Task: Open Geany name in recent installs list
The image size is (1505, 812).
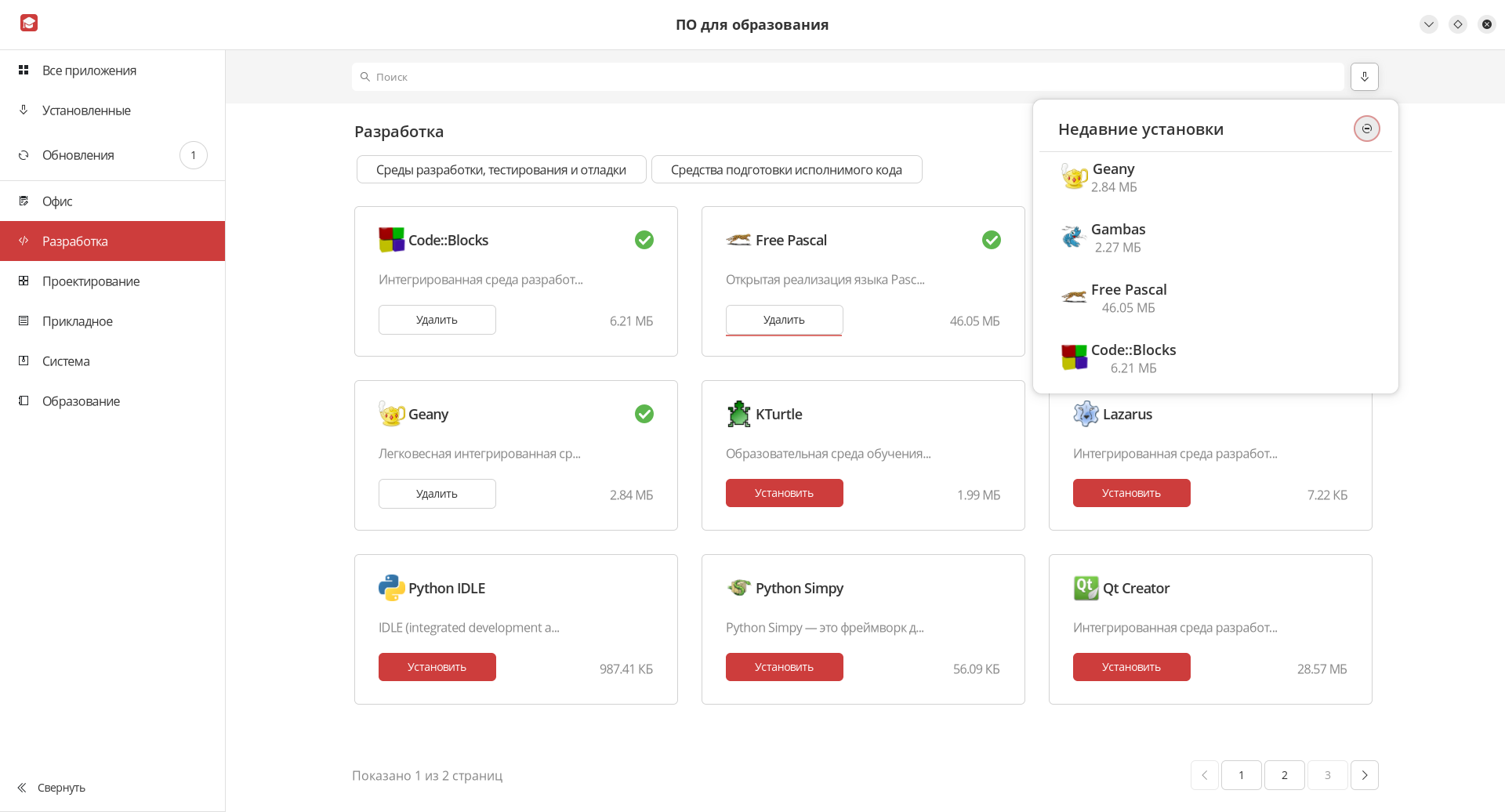Action: click(1113, 169)
